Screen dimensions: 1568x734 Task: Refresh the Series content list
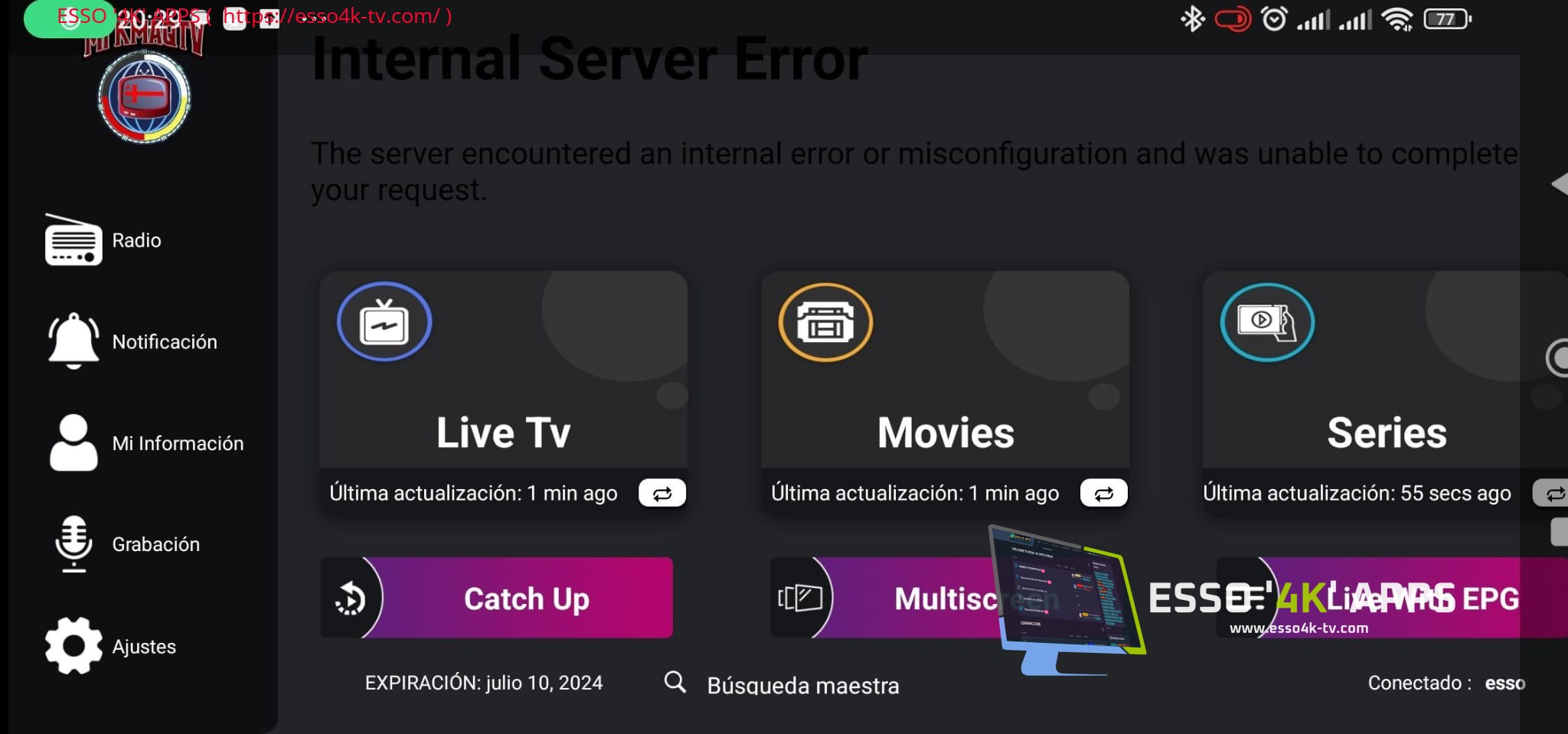1551,493
